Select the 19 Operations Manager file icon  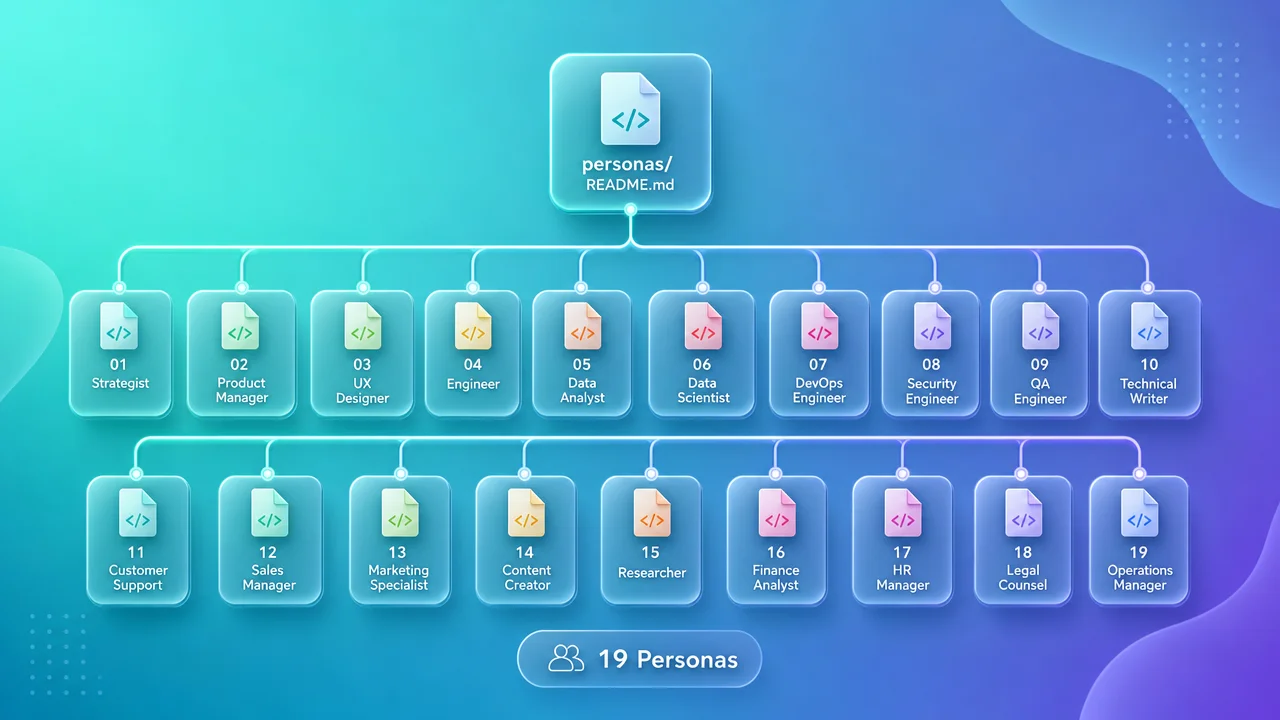click(1139, 513)
